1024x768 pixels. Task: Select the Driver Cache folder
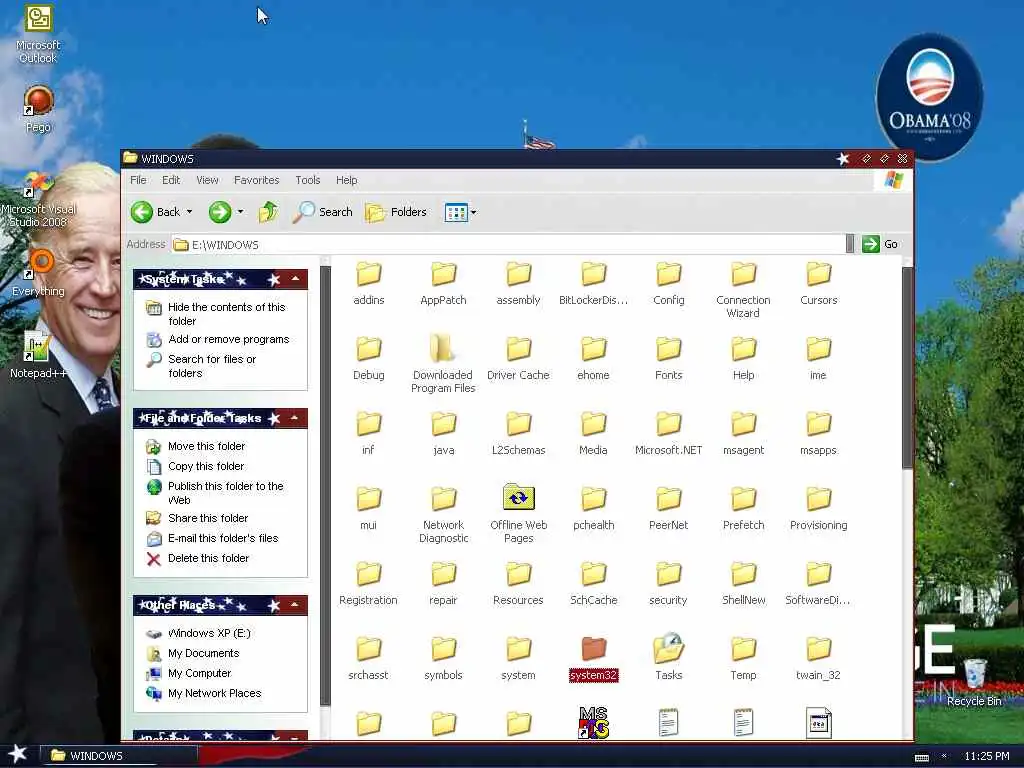(519, 358)
